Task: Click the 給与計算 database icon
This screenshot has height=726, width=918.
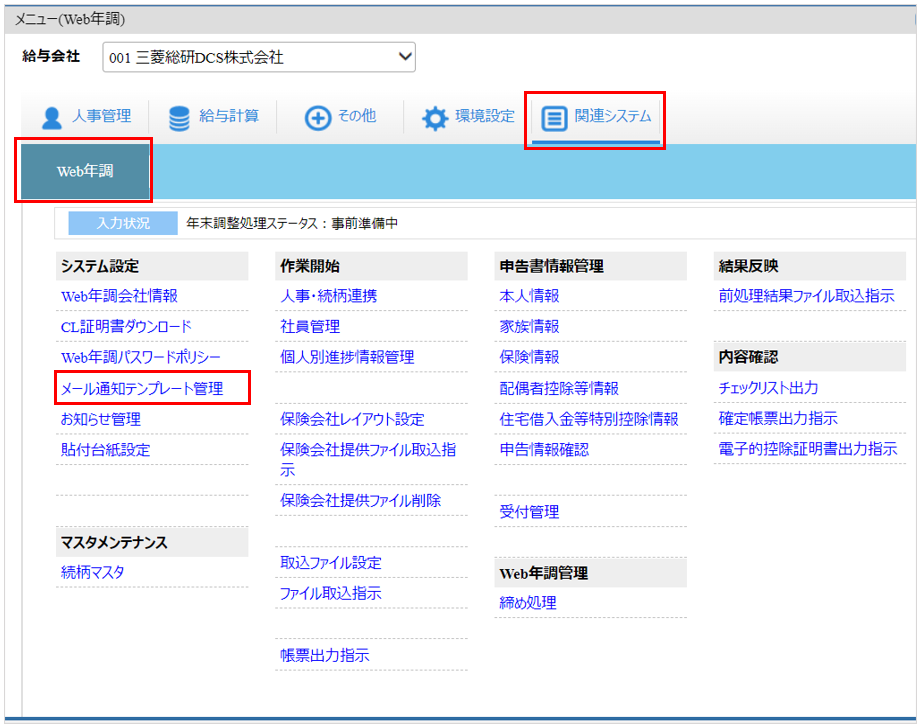Action: coord(179,118)
